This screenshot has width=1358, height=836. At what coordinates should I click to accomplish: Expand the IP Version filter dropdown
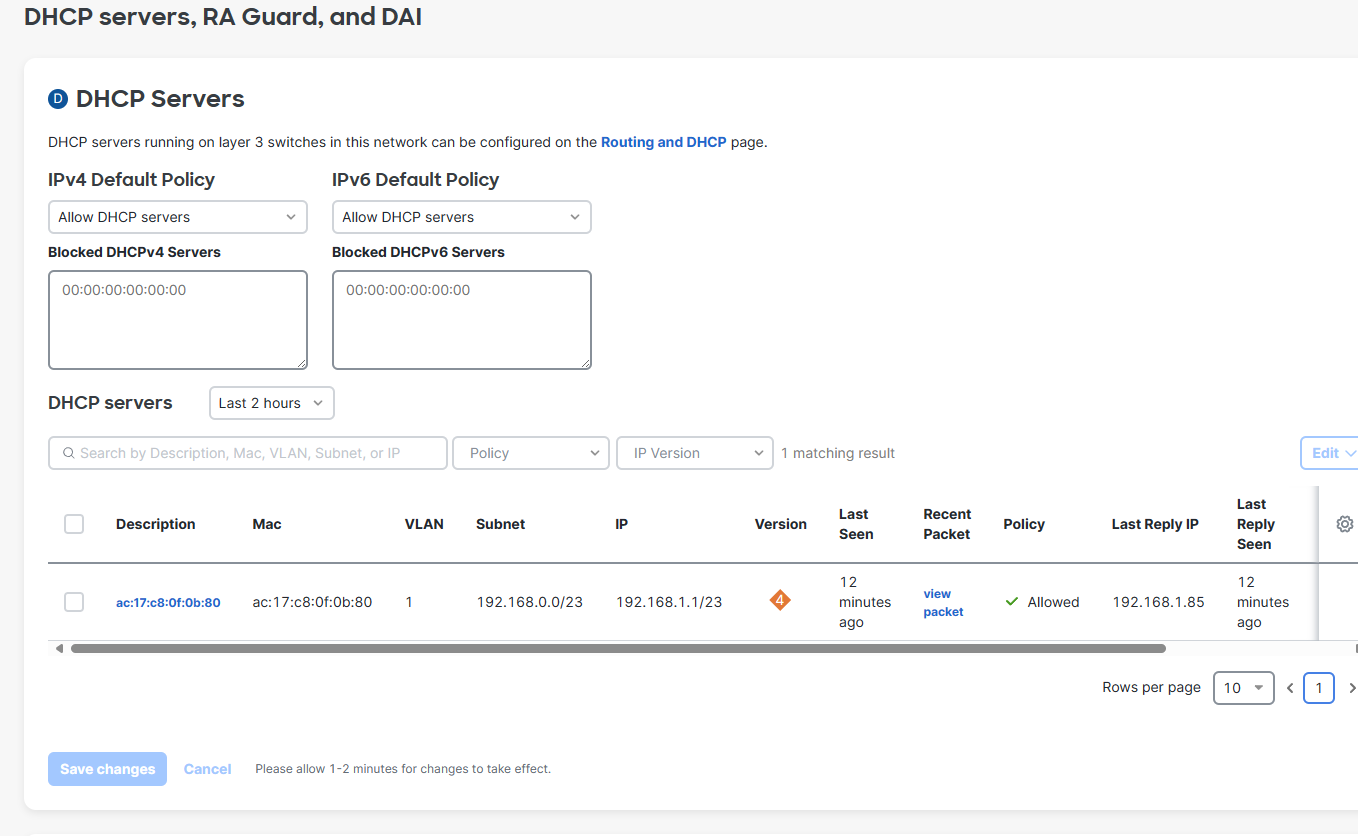tap(695, 453)
